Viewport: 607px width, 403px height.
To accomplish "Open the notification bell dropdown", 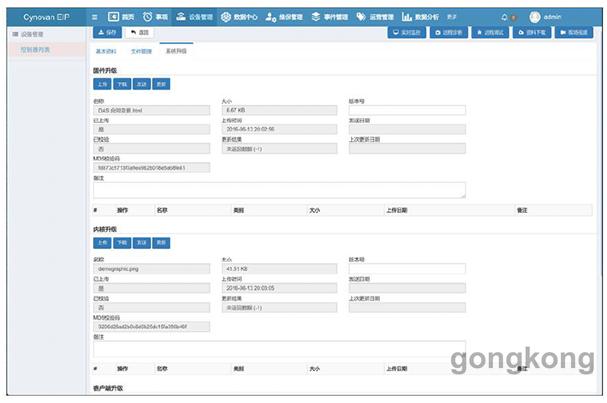I will (x=505, y=17).
